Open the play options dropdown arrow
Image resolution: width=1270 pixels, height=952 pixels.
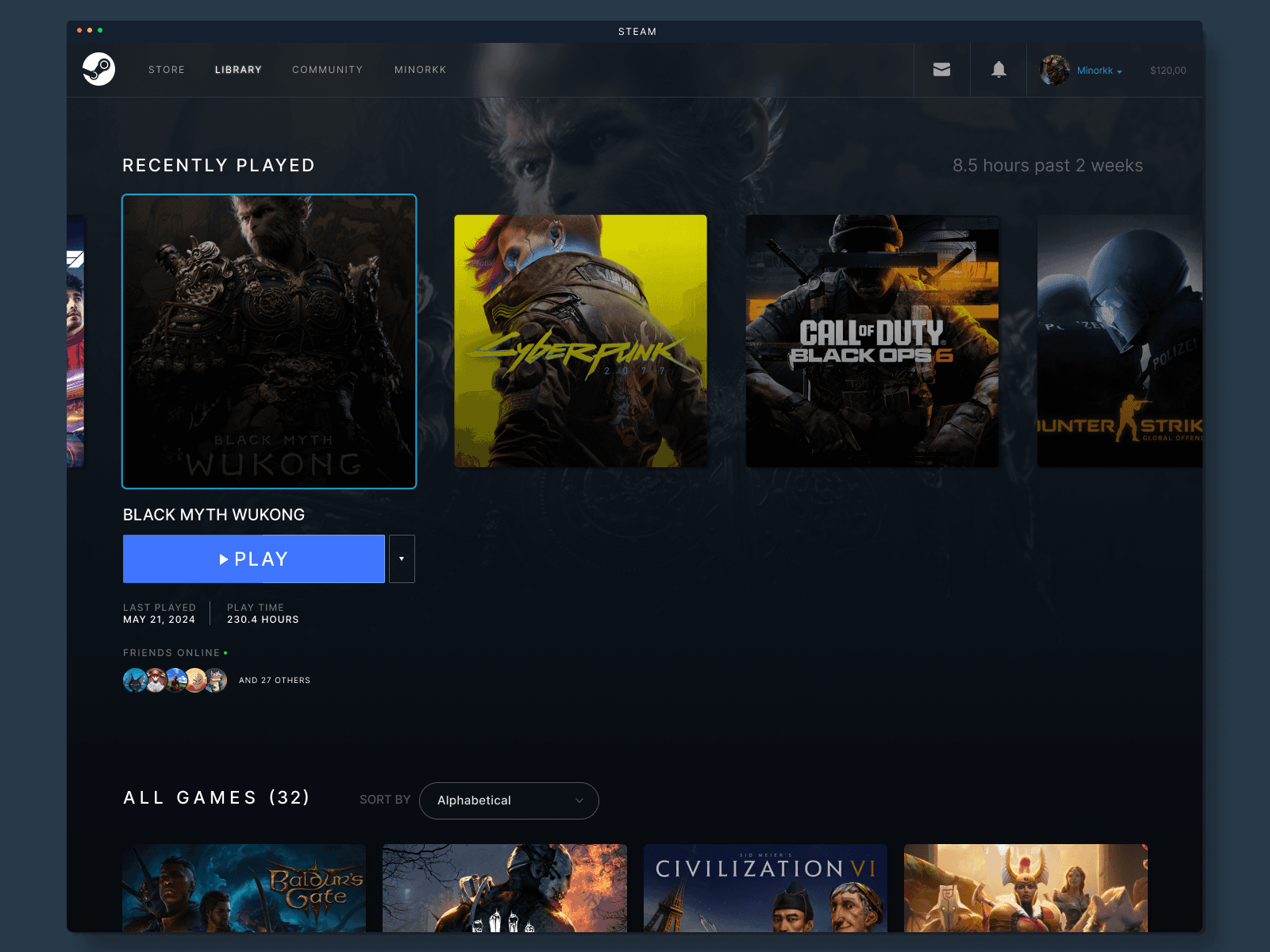pyautogui.click(x=402, y=559)
